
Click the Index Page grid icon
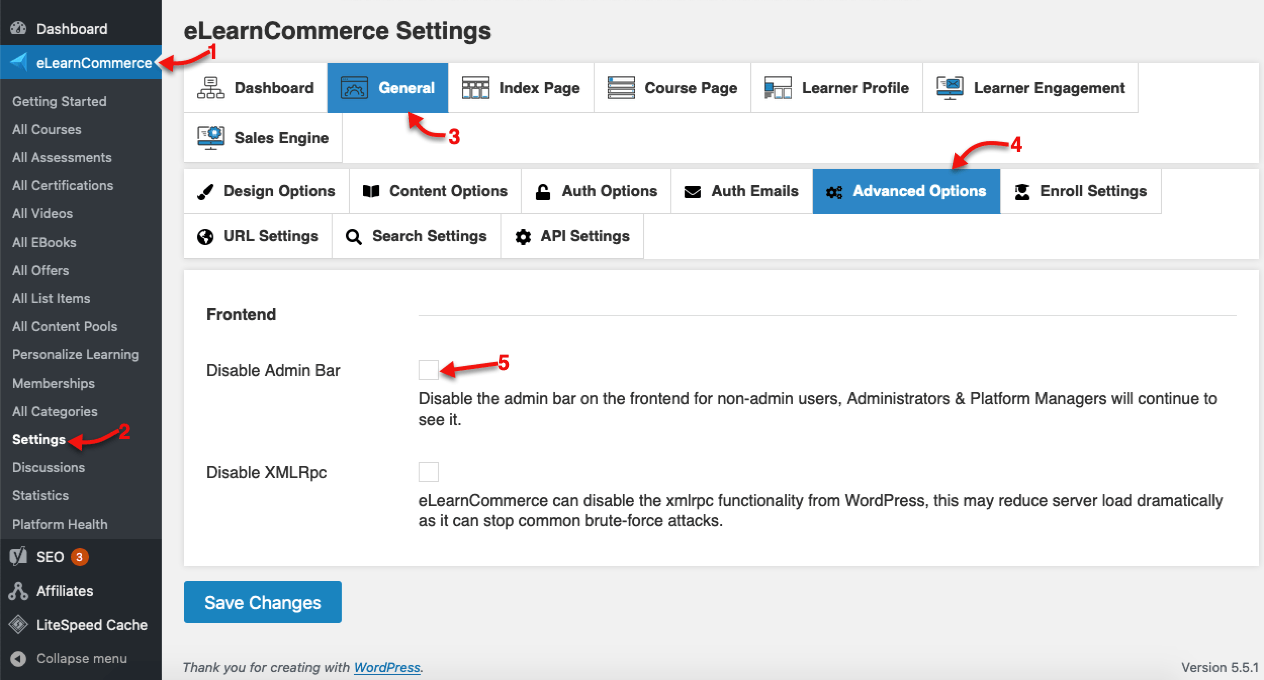(x=475, y=88)
